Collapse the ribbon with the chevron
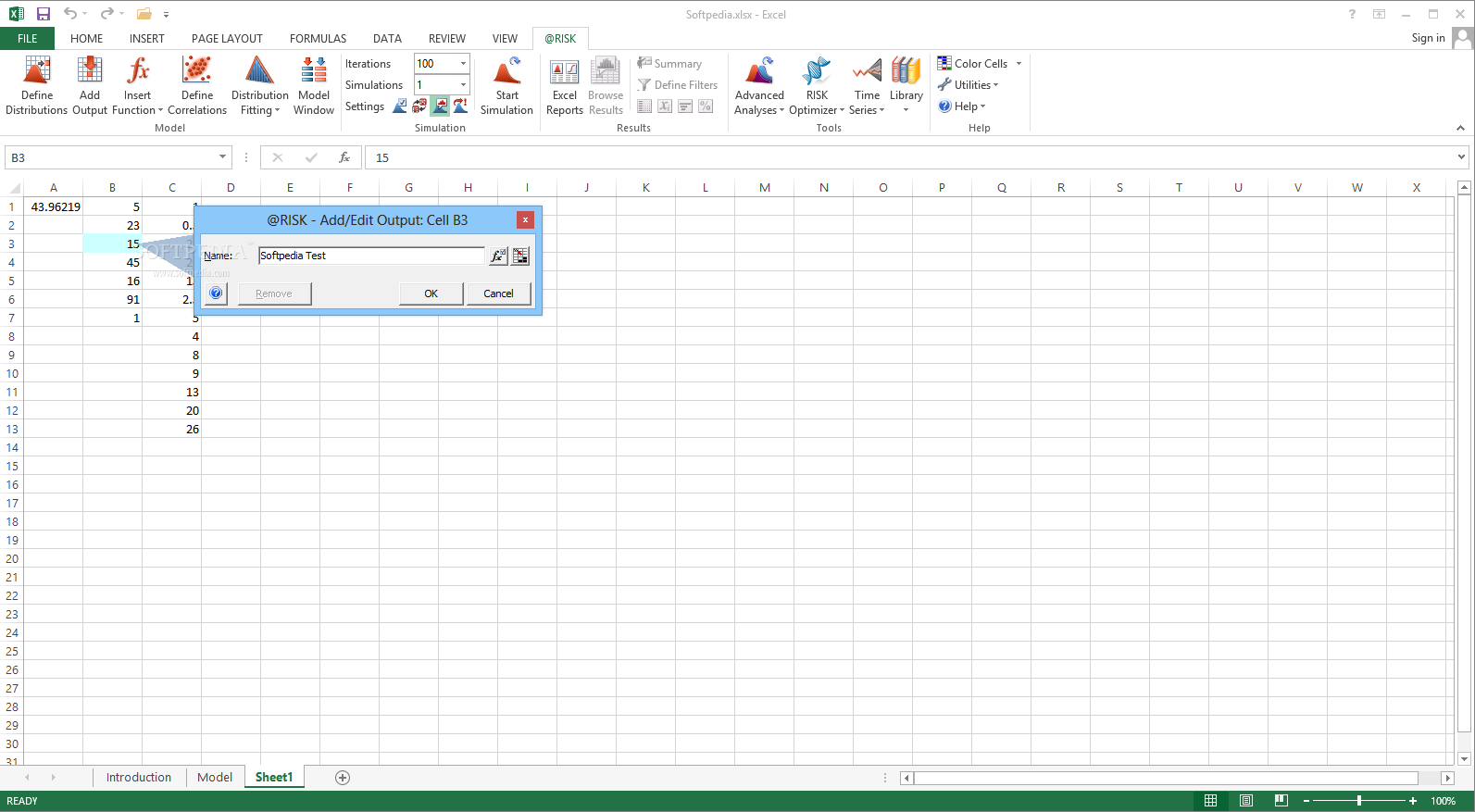Image resolution: width=1475 pixels, height=812 pixels. [x=1460, y=128]
